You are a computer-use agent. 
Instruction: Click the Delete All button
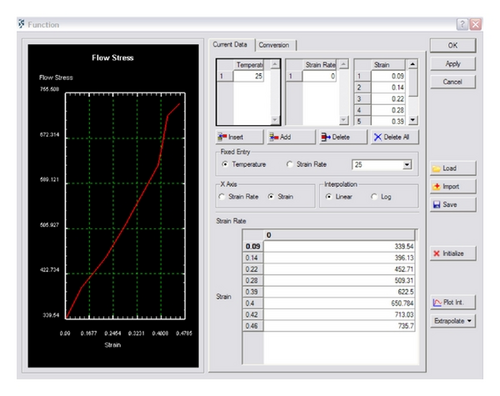click(x=395, y=137)
